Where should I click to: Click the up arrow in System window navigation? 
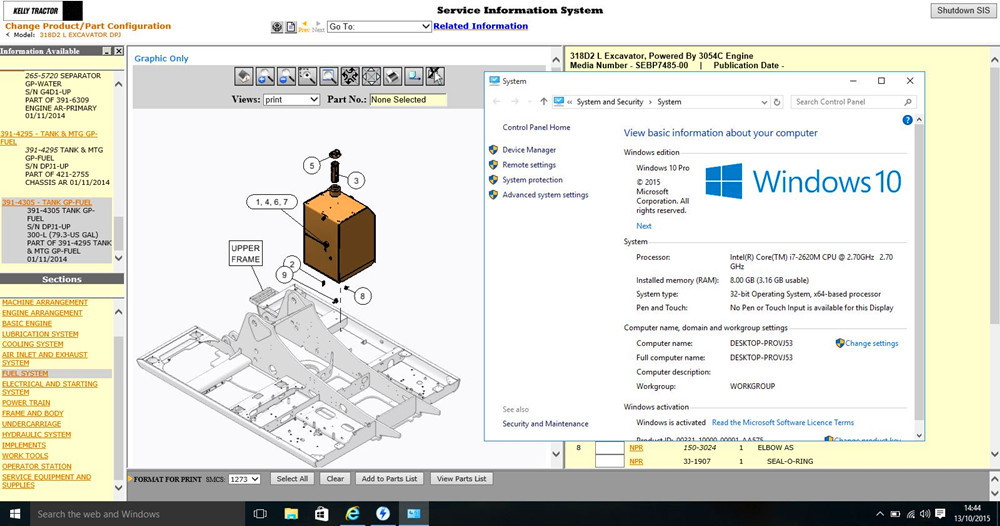coord(543,101)
